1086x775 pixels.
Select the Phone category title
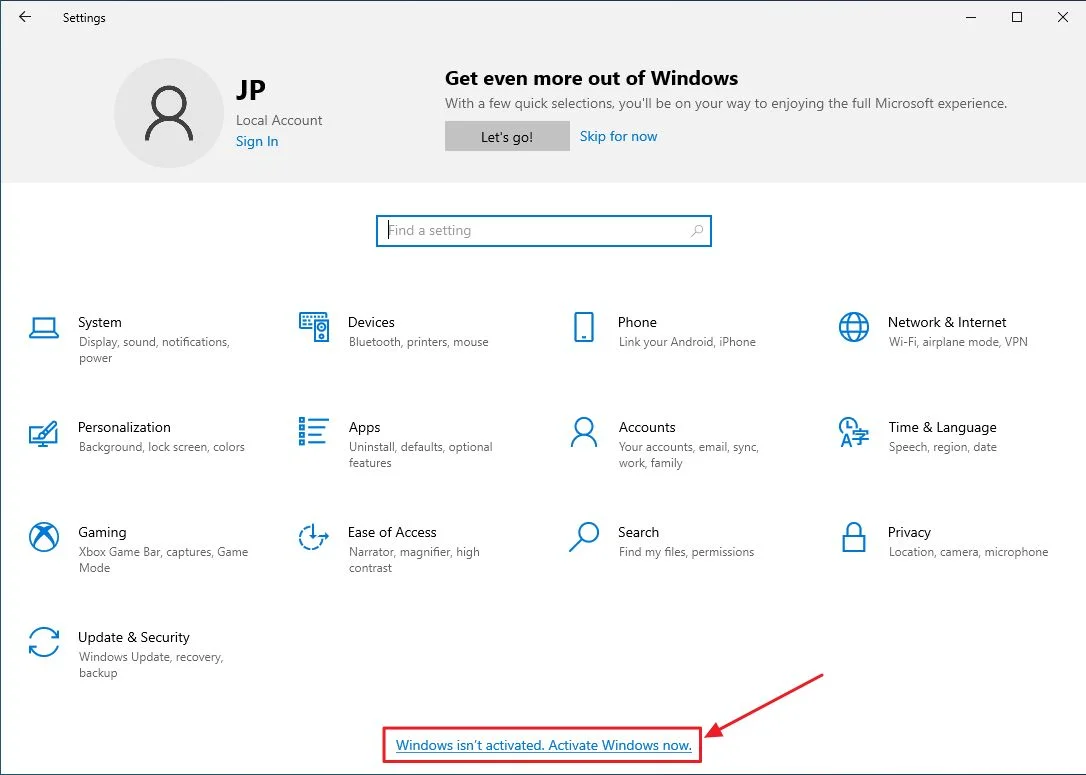(x=637, y=322)
